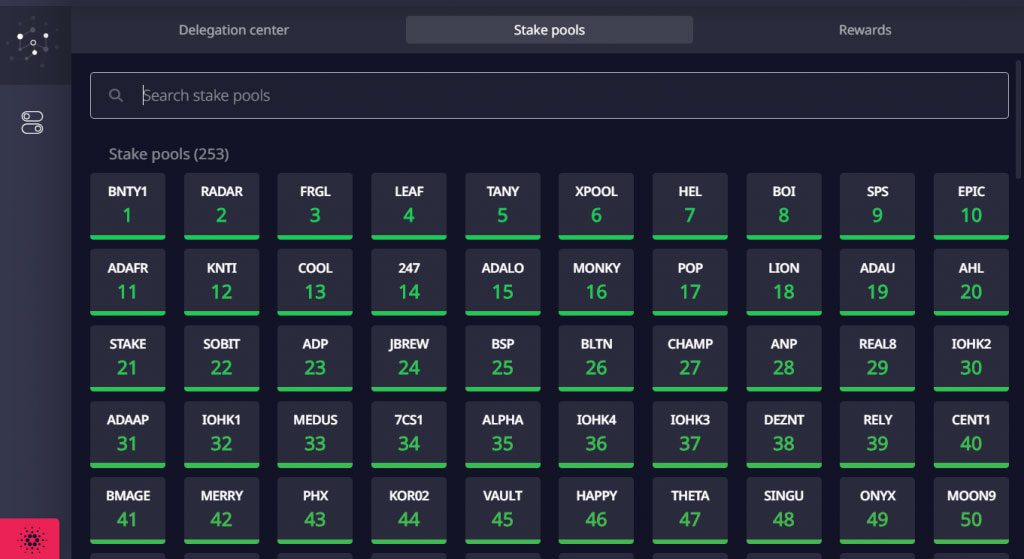Choose the MONKY stake pool tile

coord(596,282)
